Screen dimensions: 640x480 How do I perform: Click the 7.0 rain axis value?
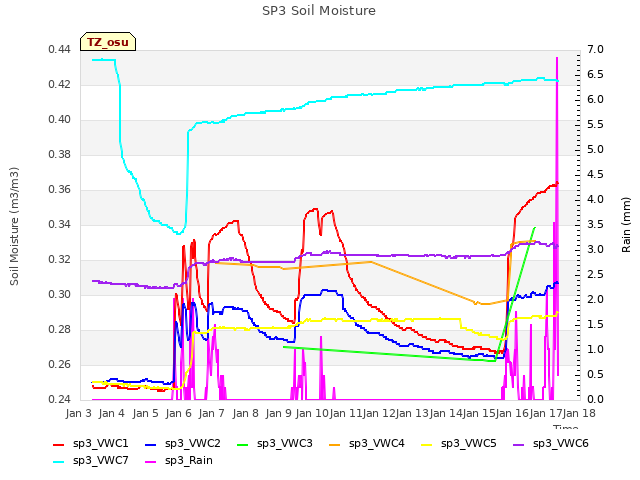point(595,50)
